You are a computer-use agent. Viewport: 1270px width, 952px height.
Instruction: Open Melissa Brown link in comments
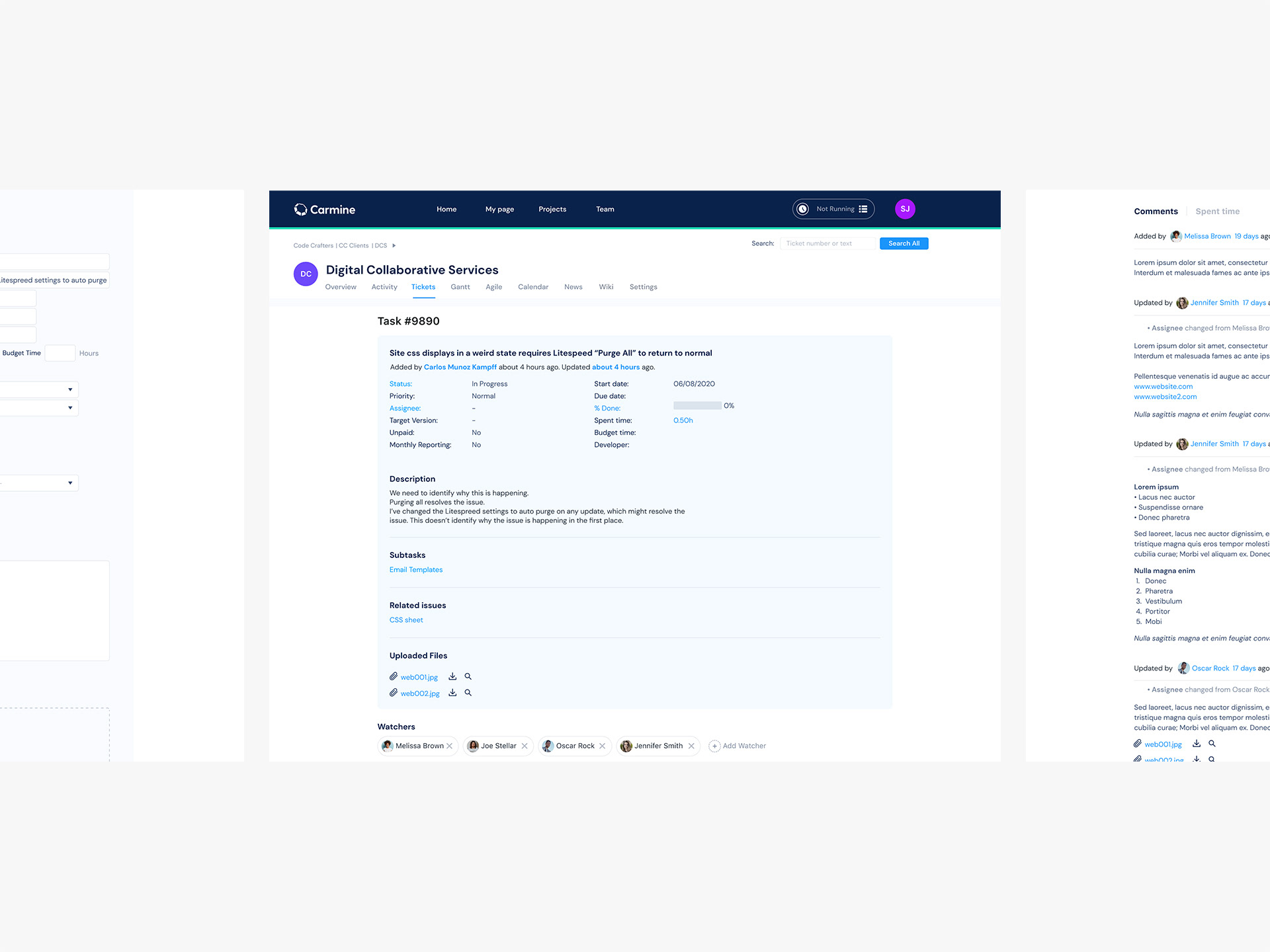coord(1207,236)
